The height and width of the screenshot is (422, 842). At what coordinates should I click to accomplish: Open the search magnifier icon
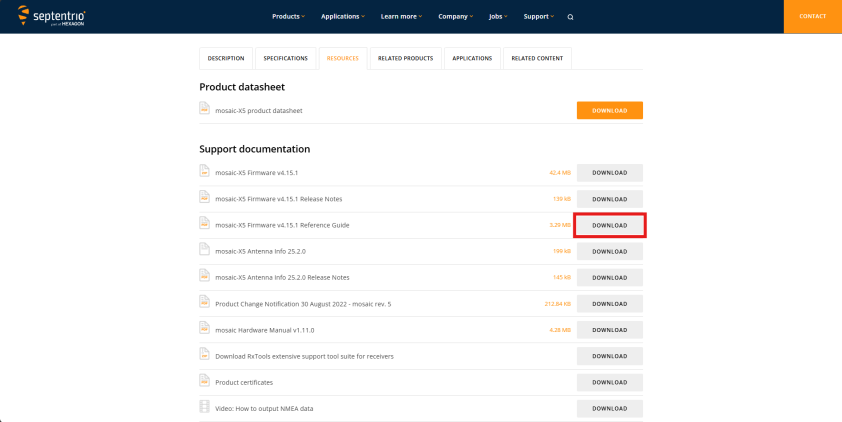point(570,17)
